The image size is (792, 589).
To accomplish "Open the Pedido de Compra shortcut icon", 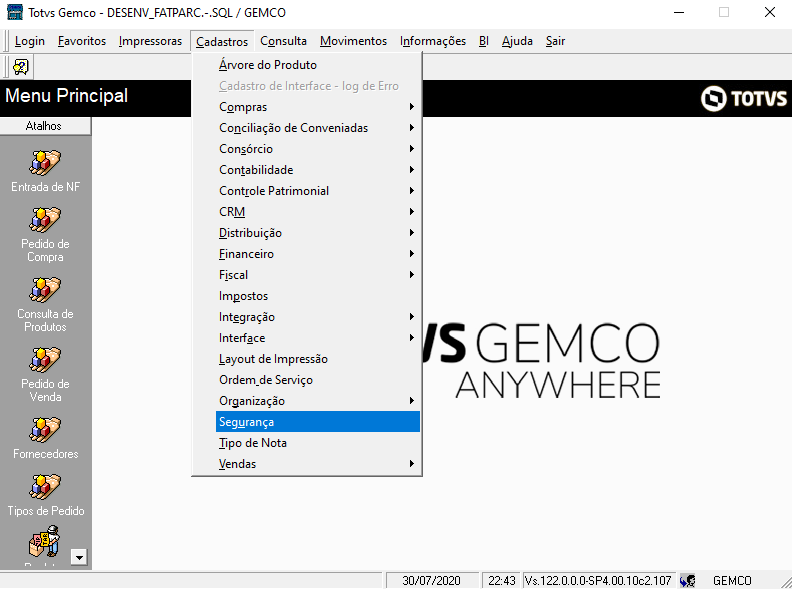I will [x=45, y=220].
